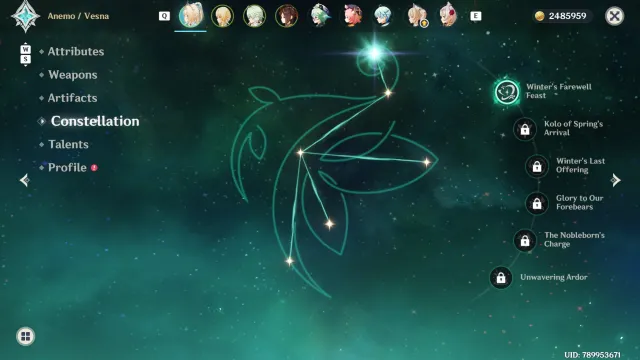The width and height of the screenshot is (640, 360).
Task: Click the Glory to Our Forebears label
Action: pyautogui.click(x=579, y=202)
